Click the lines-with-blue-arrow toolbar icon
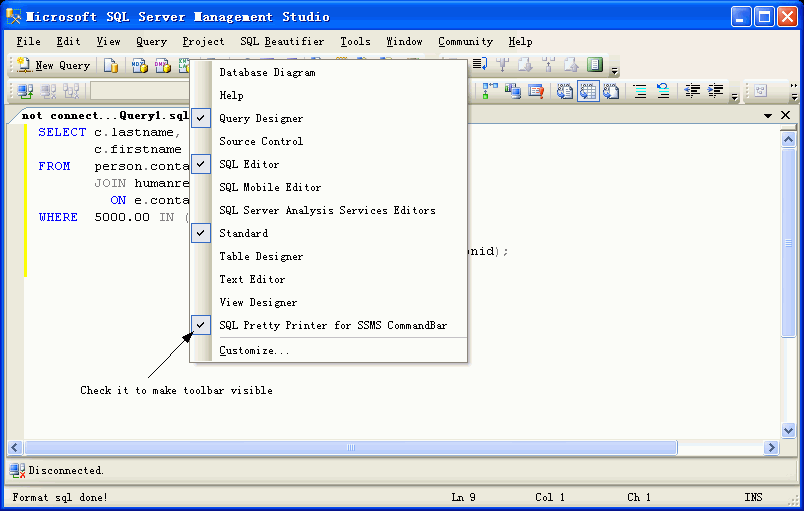The height and width of the screenshot is (511, 804). point(479,65)
